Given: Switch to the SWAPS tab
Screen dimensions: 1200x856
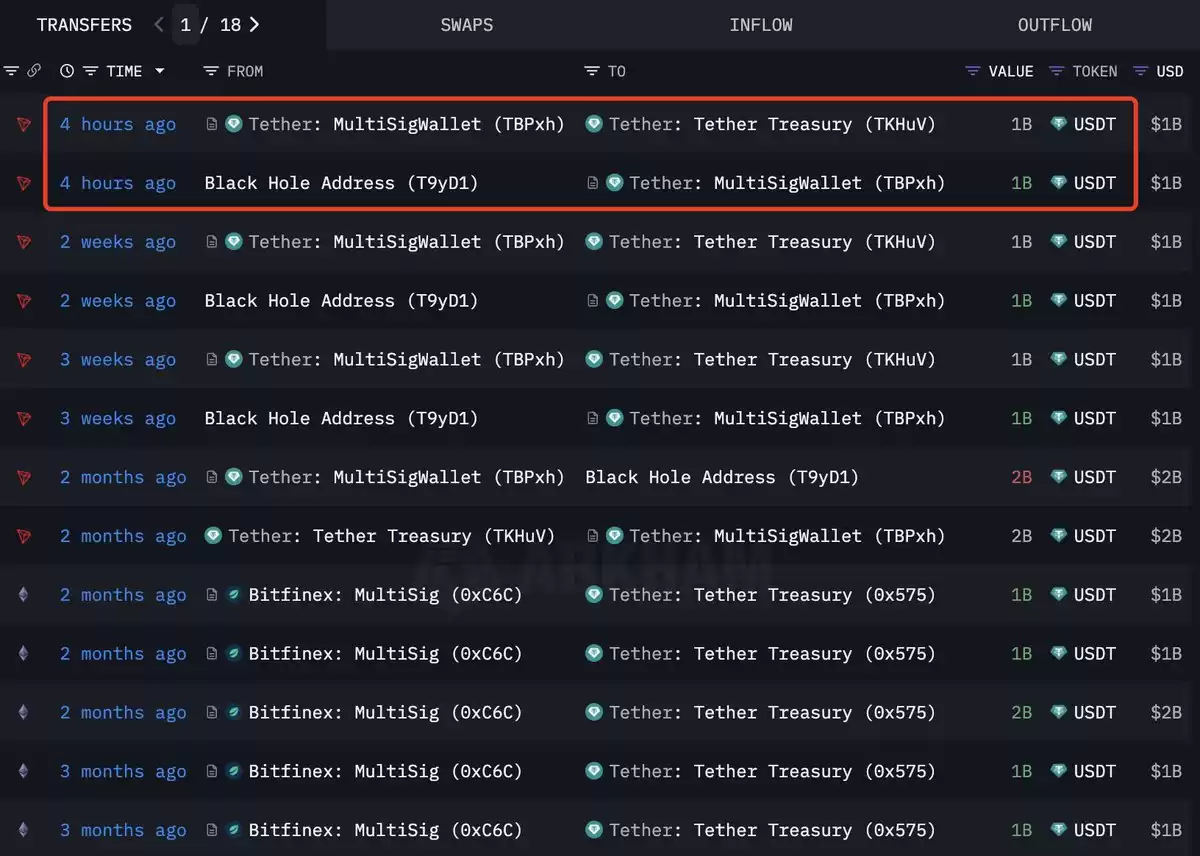Looking at the screenshot, I should point(467,25).
